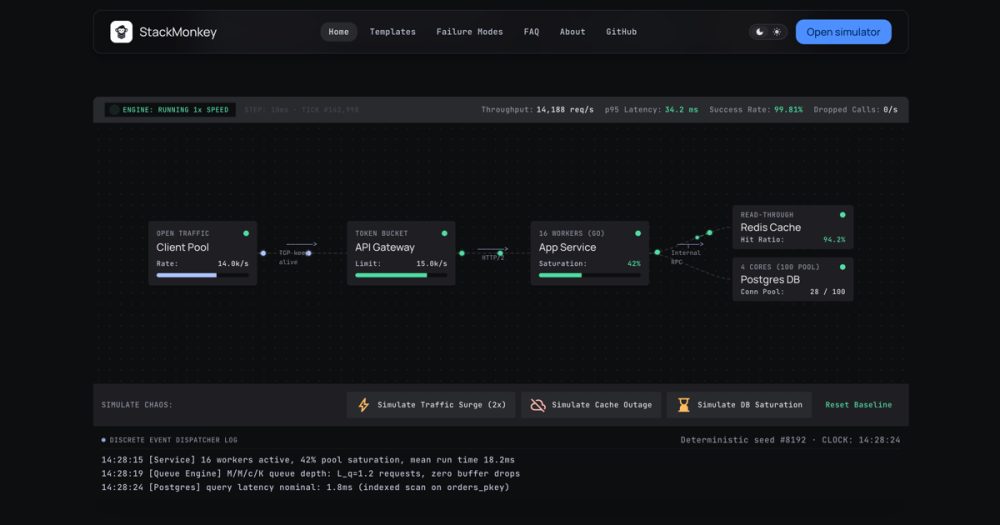Click the StackMonkey brand name
This screenshot has height=525, width=1000.
[x=178, y=32]
